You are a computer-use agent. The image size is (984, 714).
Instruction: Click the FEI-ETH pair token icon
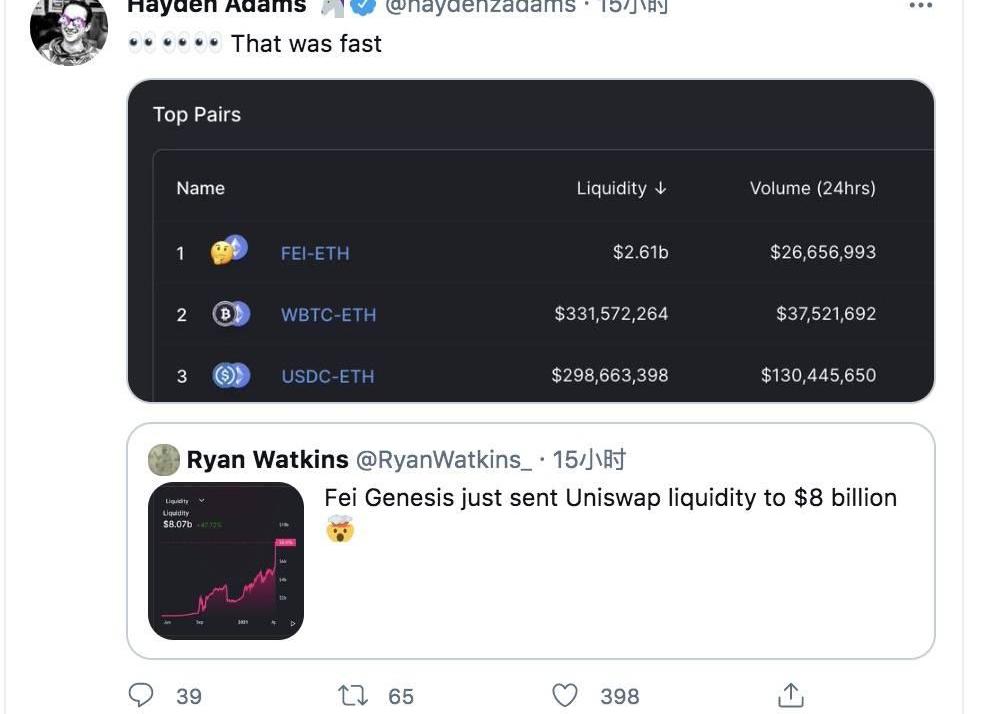[229, 251]
